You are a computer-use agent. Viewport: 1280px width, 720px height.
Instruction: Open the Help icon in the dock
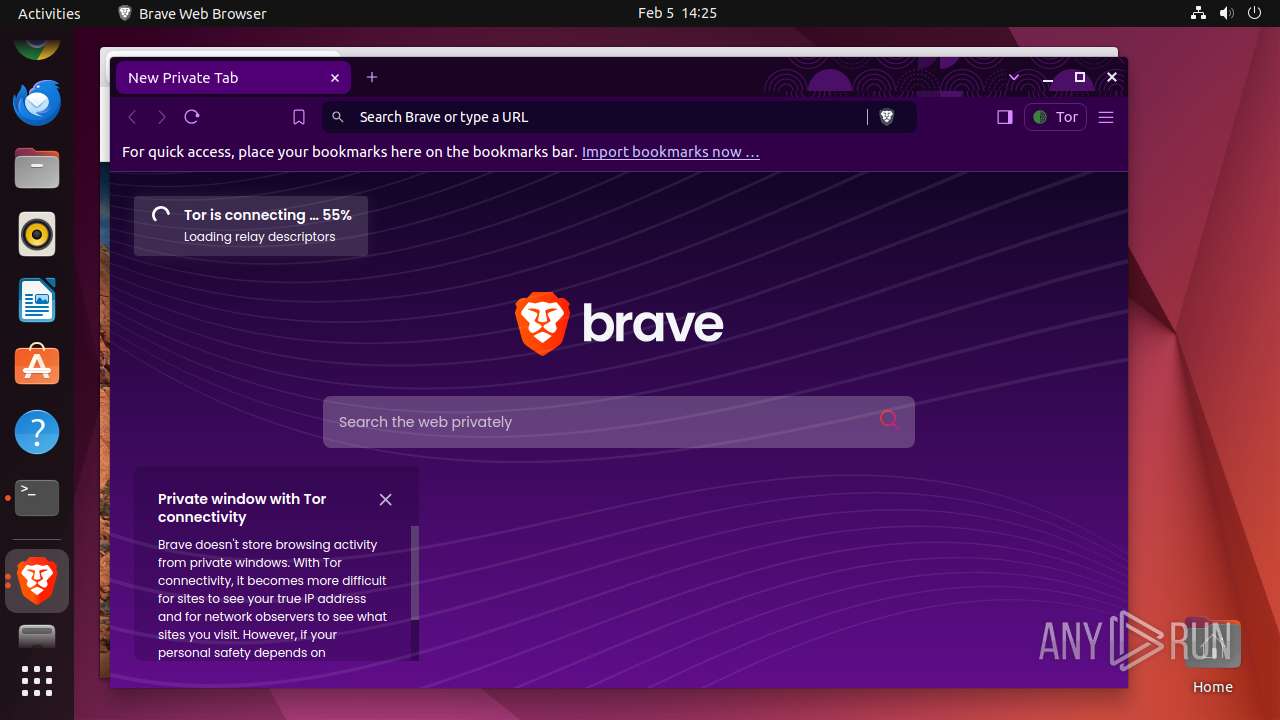pos(37,432)
